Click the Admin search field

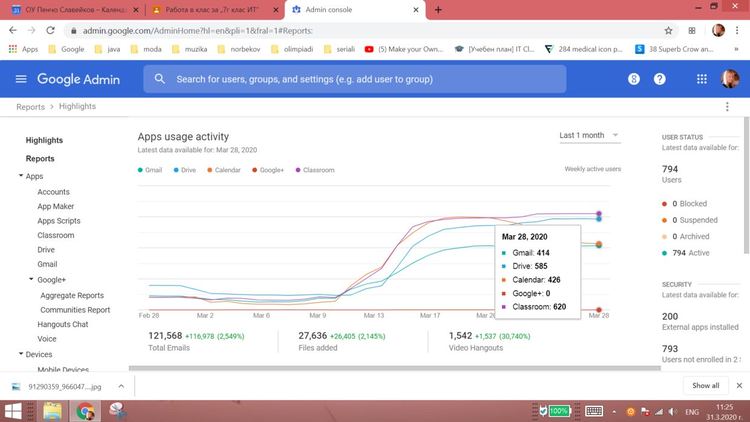tap(354, 79)
